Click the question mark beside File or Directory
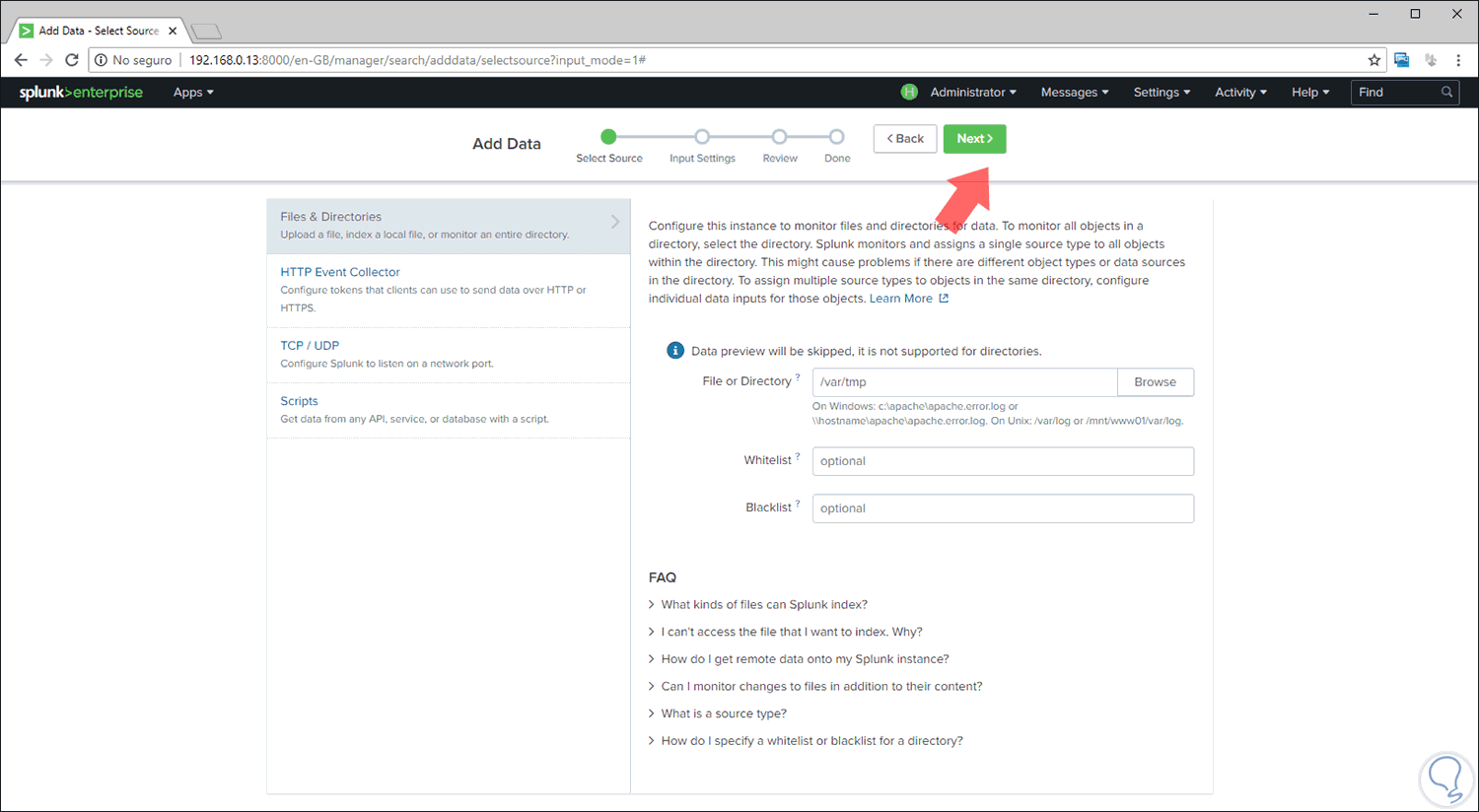 click(x=797, y=376)
